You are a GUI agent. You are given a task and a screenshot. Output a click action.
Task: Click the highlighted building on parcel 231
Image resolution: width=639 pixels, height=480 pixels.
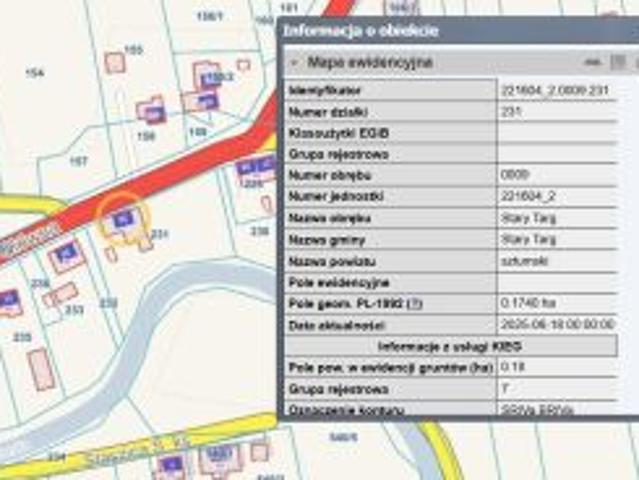point(123,220)
